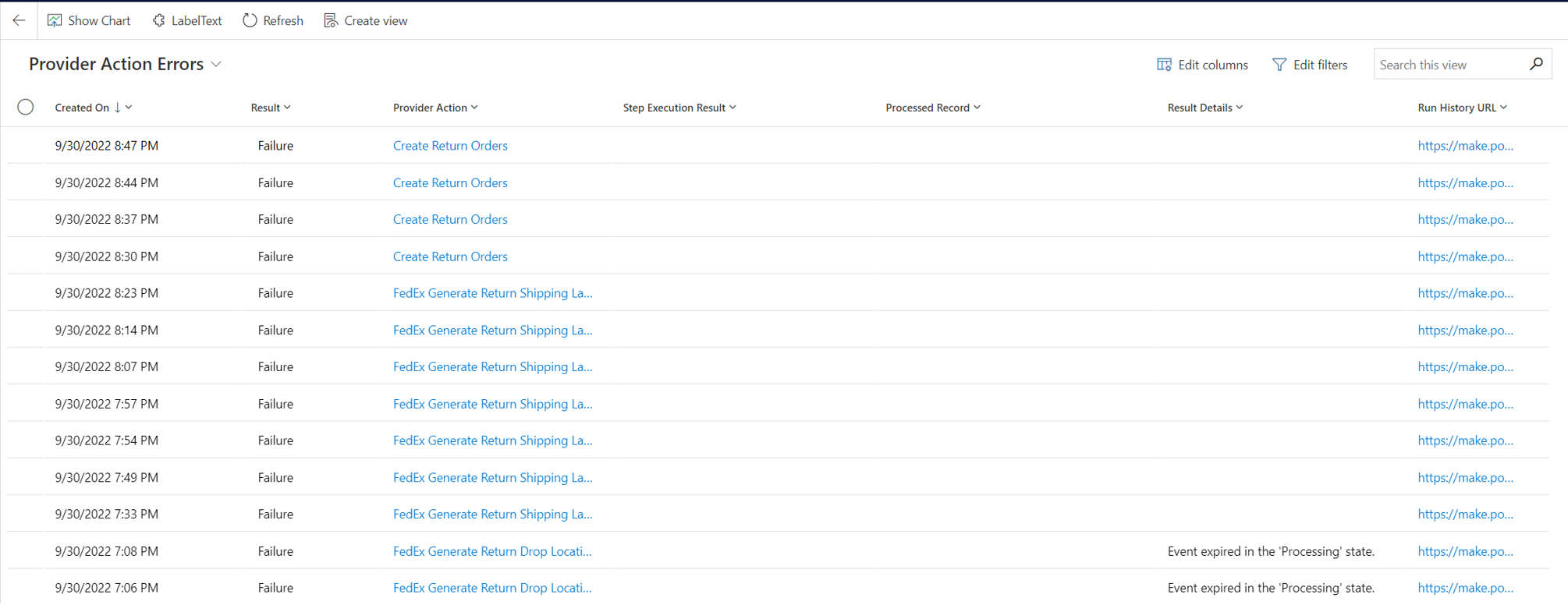Click the Edit filters text

1321,65
